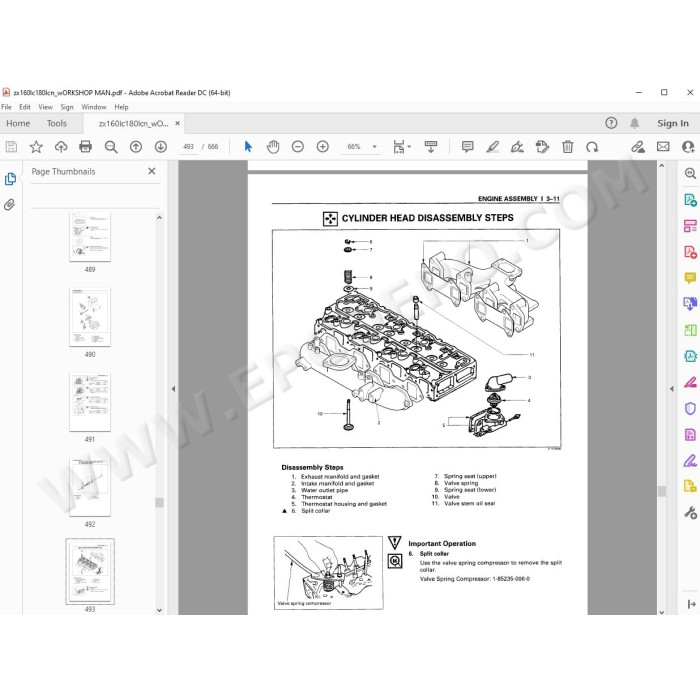Close the Page Thumbnails panel
700x700 pixels.
[x=152, y=171]
